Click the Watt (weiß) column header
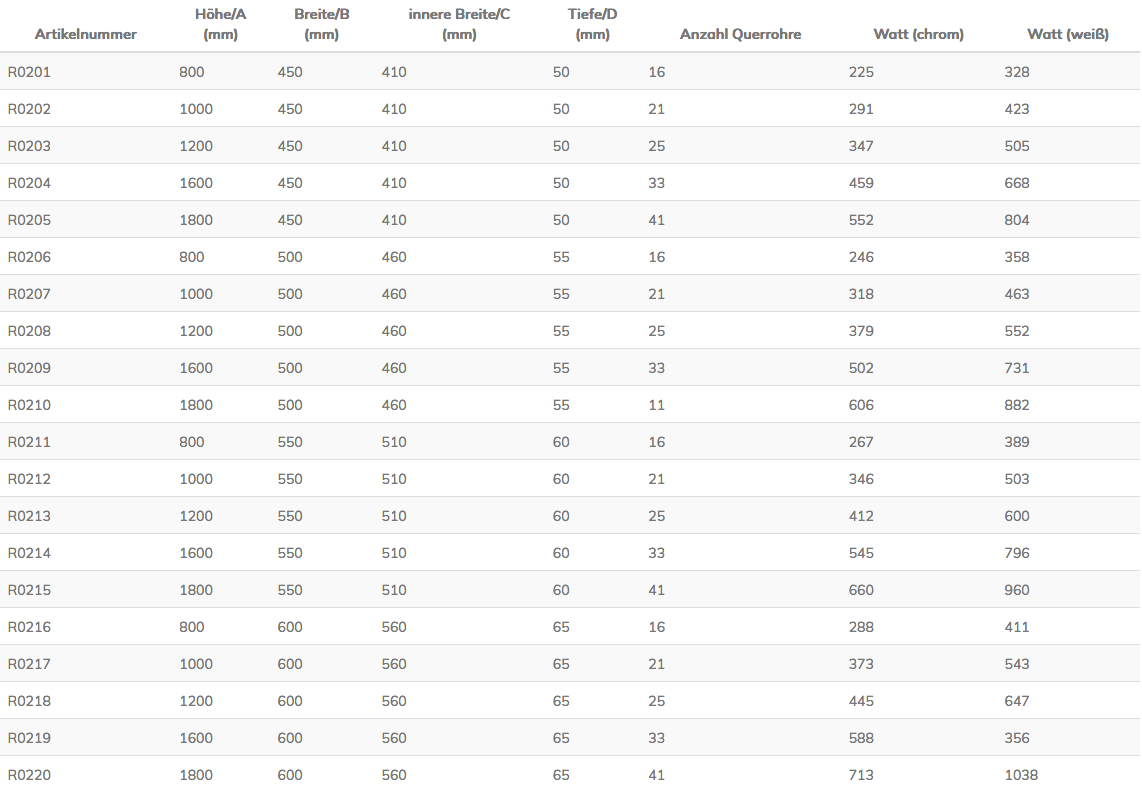This screenshot has width=1142, height=793. tap(1068, 34)
